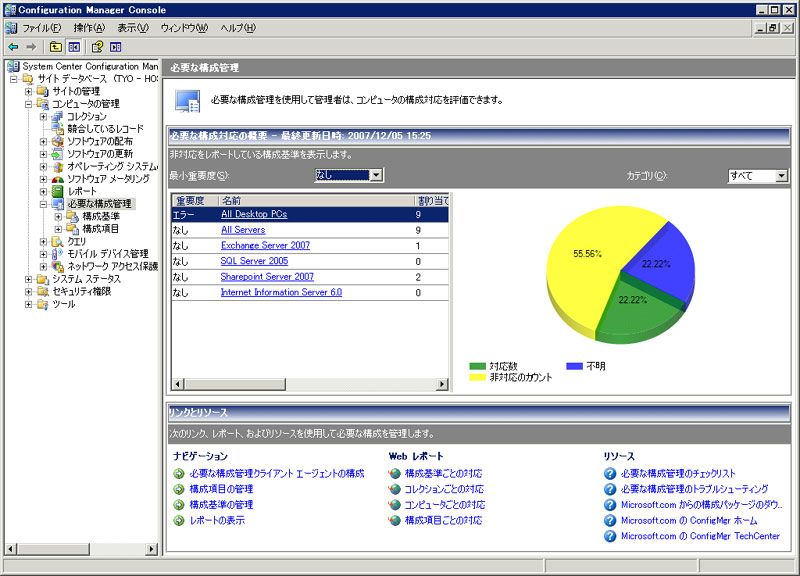This screenshot has width=800, height=576.
Task: Collapse the サイト データベース tree node
Action: click(x=14, y=79)
